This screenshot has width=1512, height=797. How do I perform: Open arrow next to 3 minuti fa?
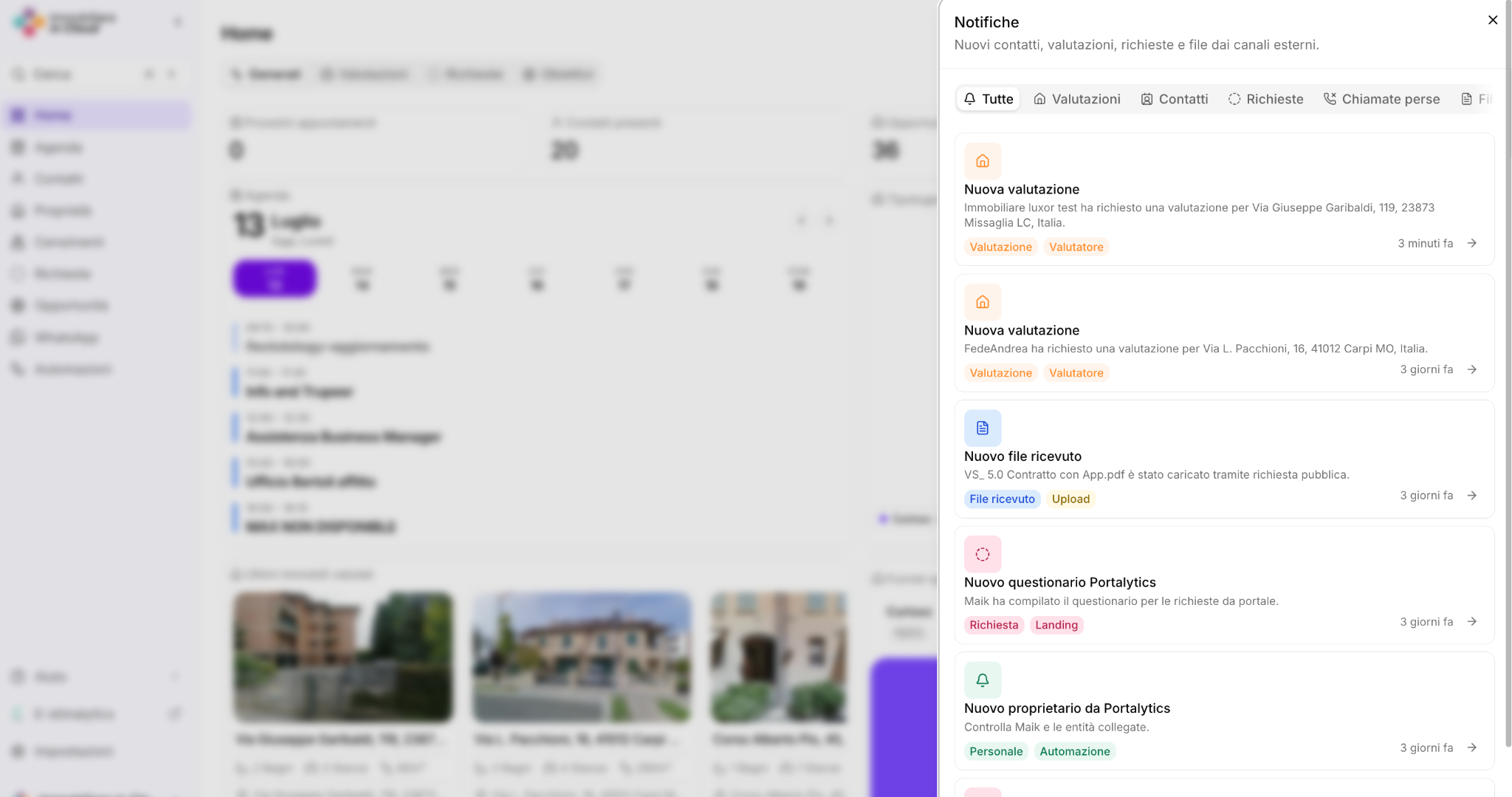pyautogui.click(x=1472, y=243)
